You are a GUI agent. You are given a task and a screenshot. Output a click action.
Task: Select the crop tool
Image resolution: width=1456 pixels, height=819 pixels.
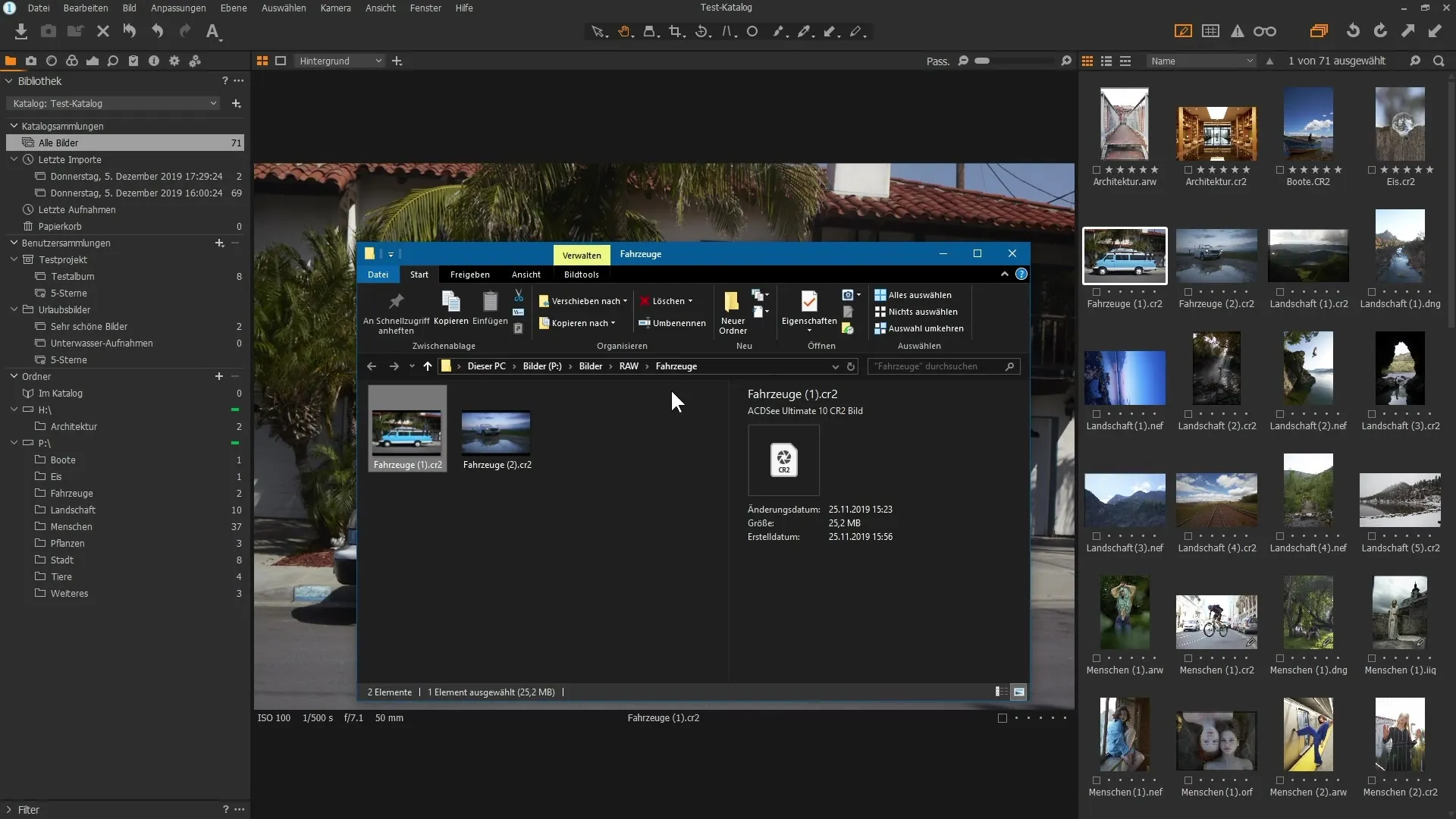[x=676, y=31]
